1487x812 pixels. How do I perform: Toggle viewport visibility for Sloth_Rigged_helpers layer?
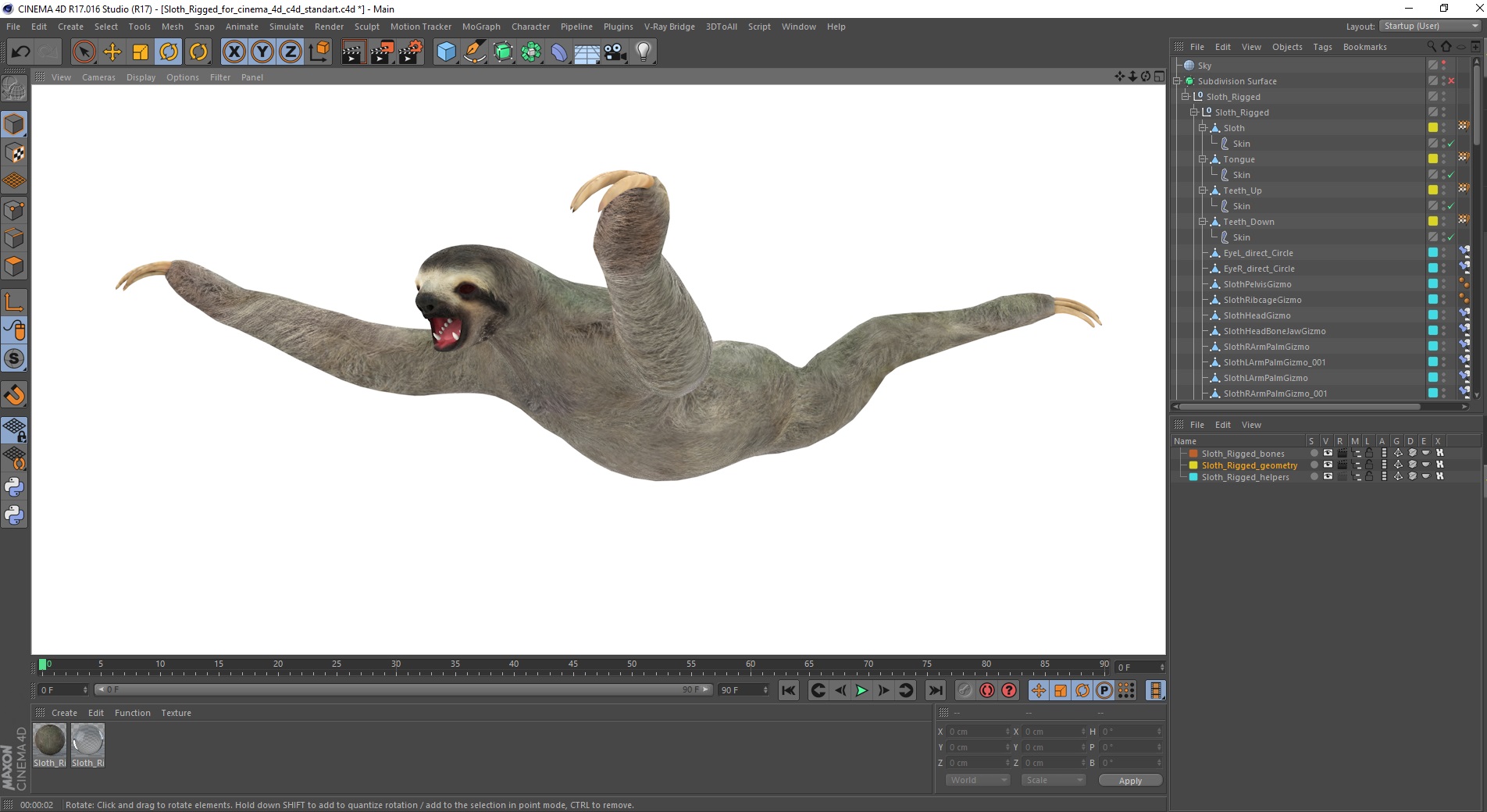[x=1328, y=476]
